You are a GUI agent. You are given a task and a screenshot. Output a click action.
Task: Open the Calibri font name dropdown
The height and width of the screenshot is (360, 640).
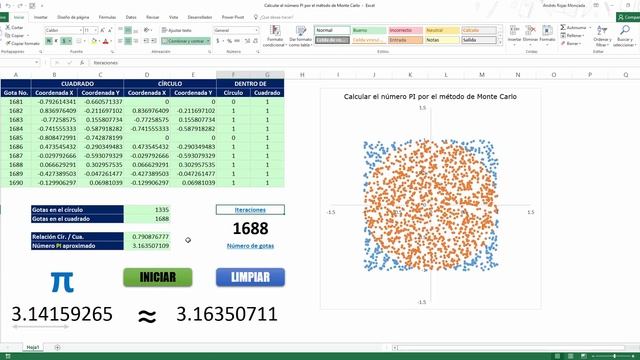pyautogui.click(x=80, y=30)
